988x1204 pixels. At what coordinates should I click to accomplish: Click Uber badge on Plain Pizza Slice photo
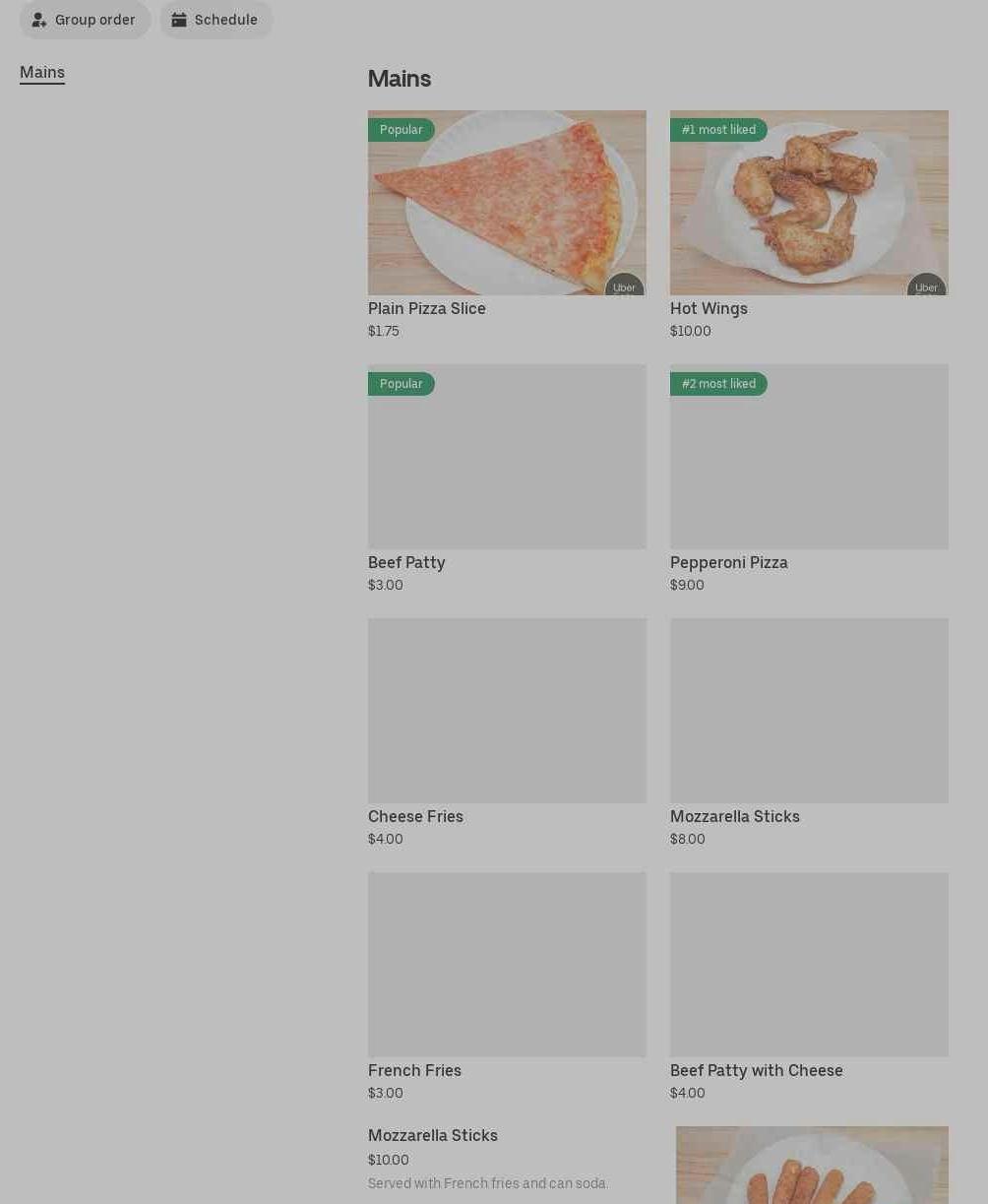click(x=624, y=285)
